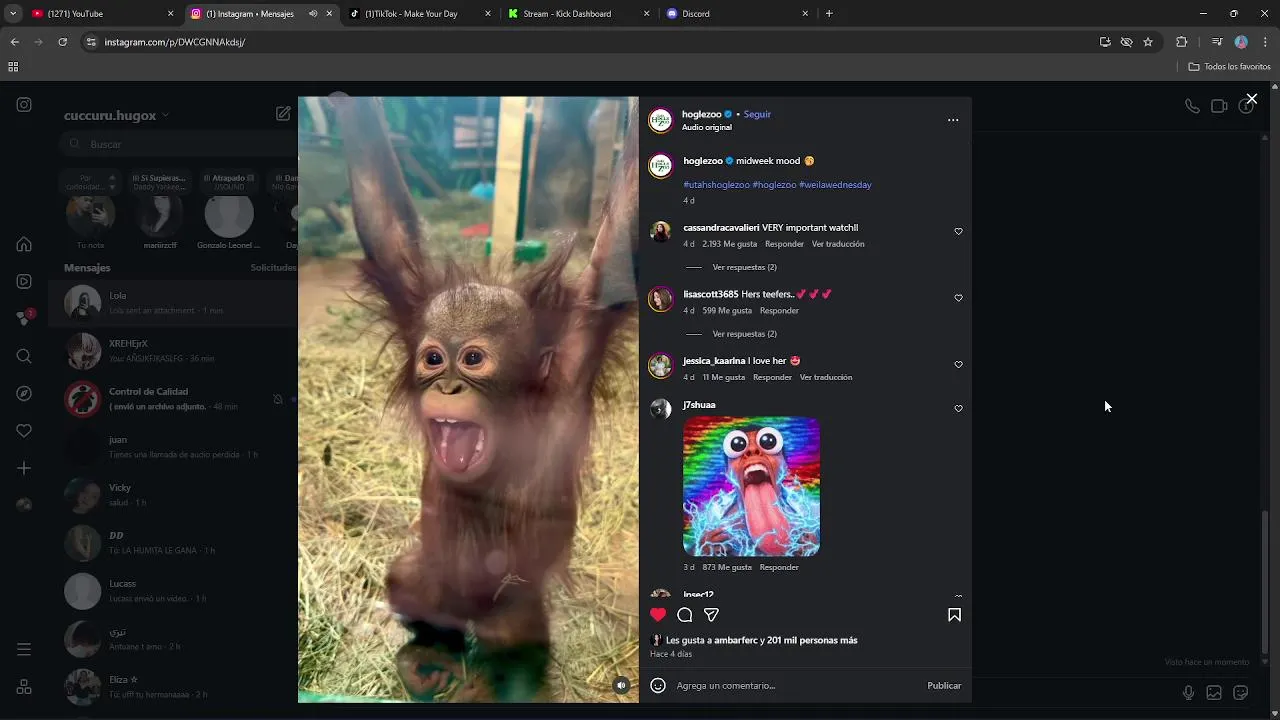
Task: Attach an image in chat box
Action: click(1214, 693)
